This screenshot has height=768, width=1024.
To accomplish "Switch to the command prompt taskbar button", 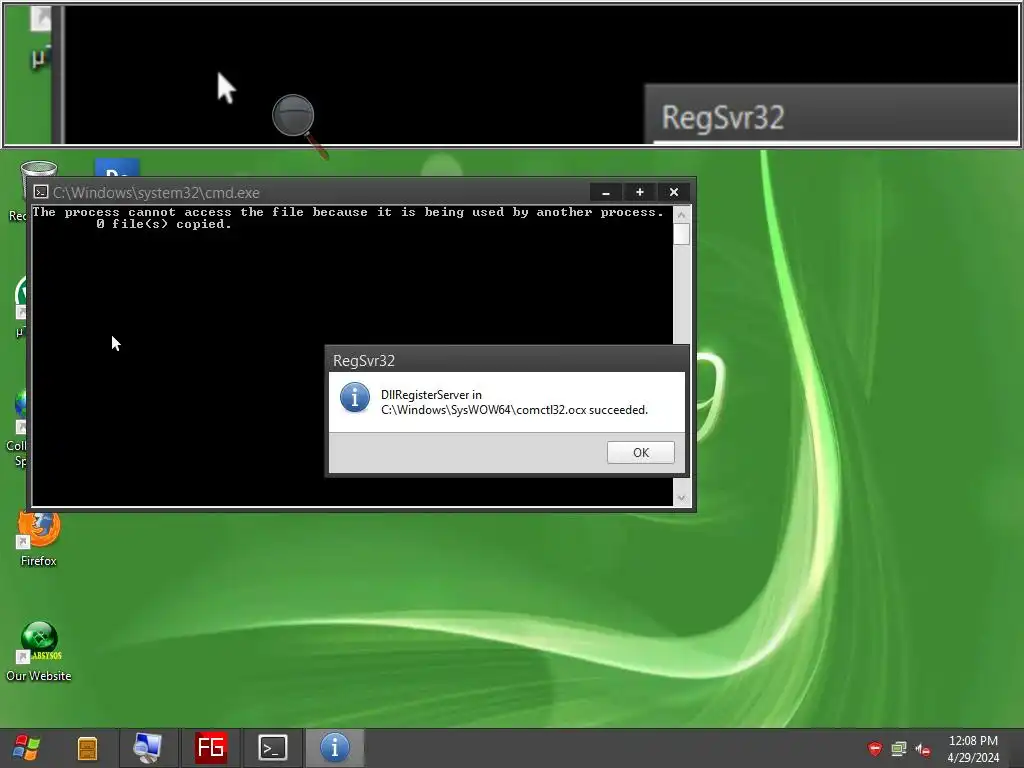I will 272,748.
